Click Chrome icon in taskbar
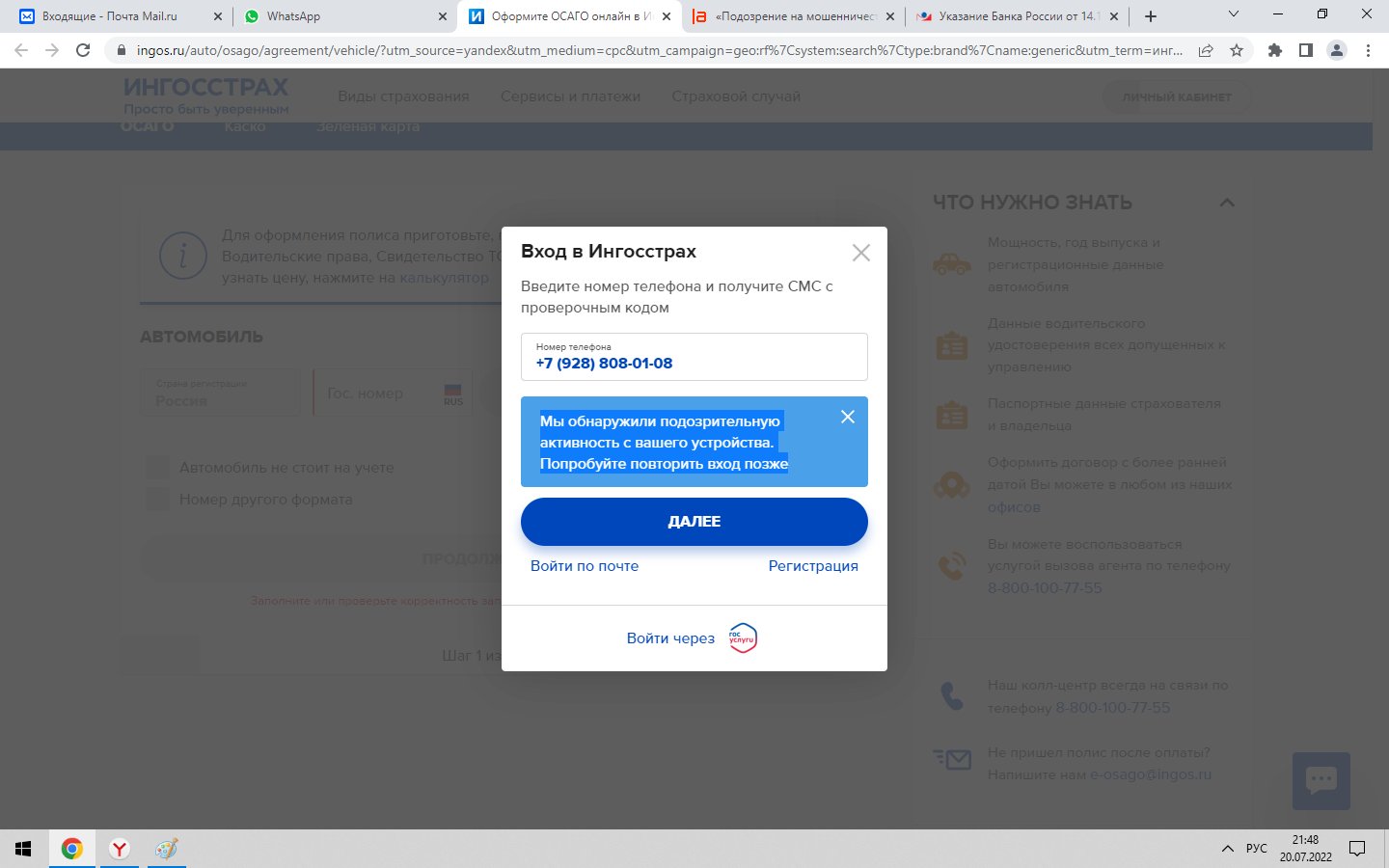Viewport: 1389px width, 868px height. [x=71, y=849]
